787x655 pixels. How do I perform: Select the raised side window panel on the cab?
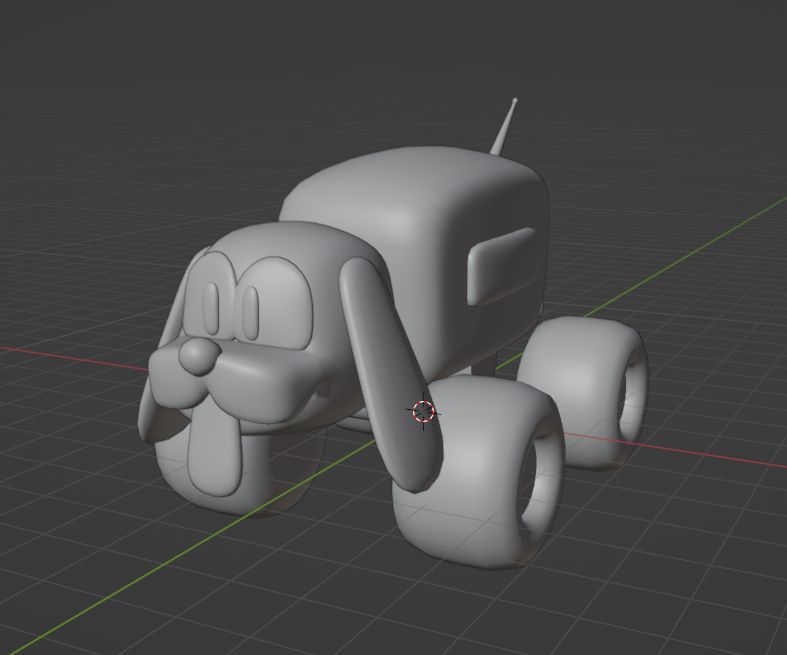click(x=500, y=266)
